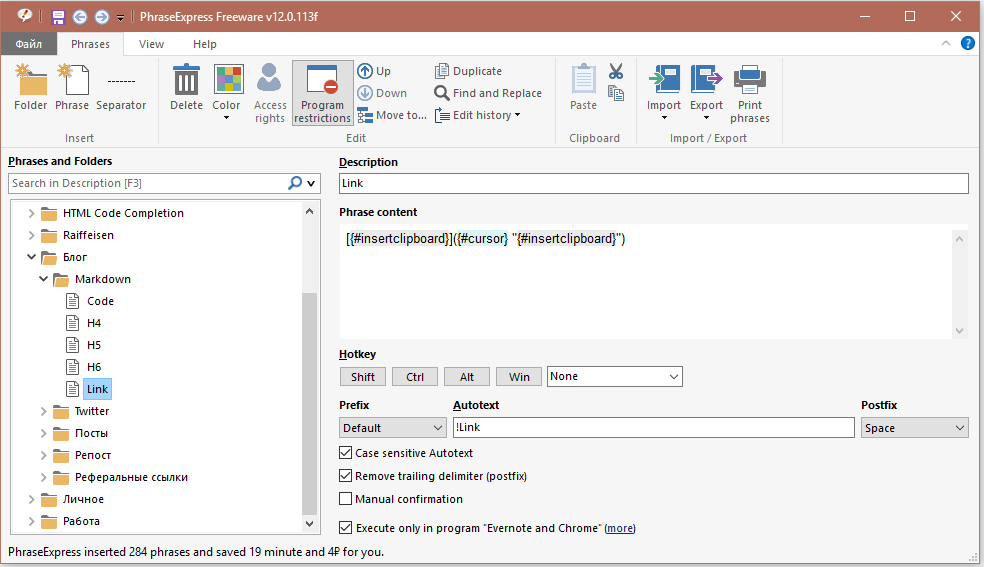This screenshot has height=567, width=984.
Task: Toggle the Ctrl hotkey modifier
Action: [415, 376]
